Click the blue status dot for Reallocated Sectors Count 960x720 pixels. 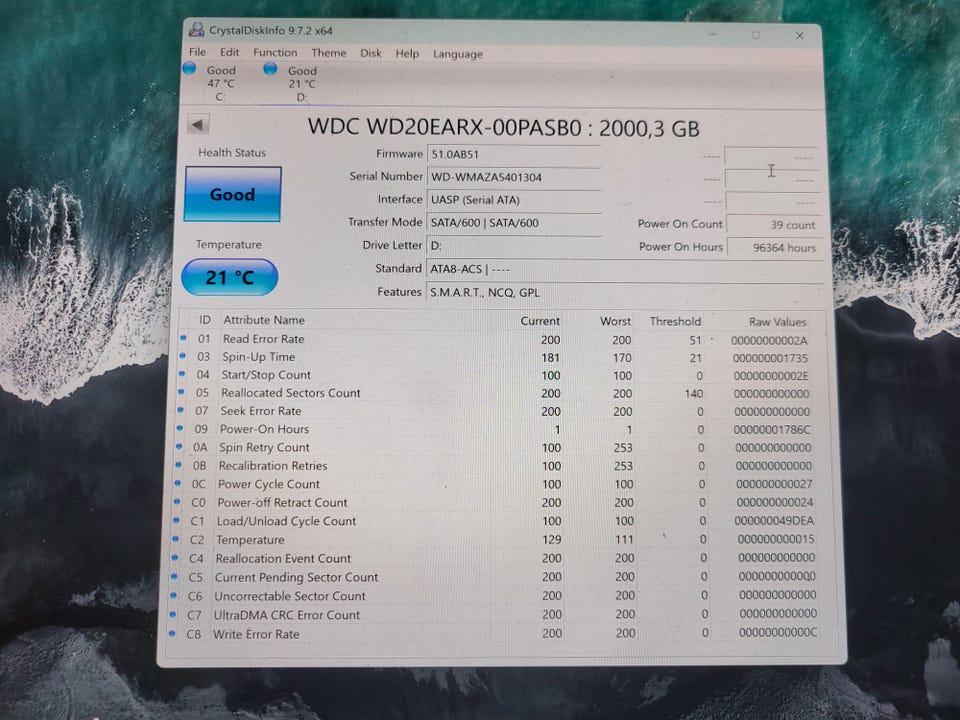click(x=181, y=391)
